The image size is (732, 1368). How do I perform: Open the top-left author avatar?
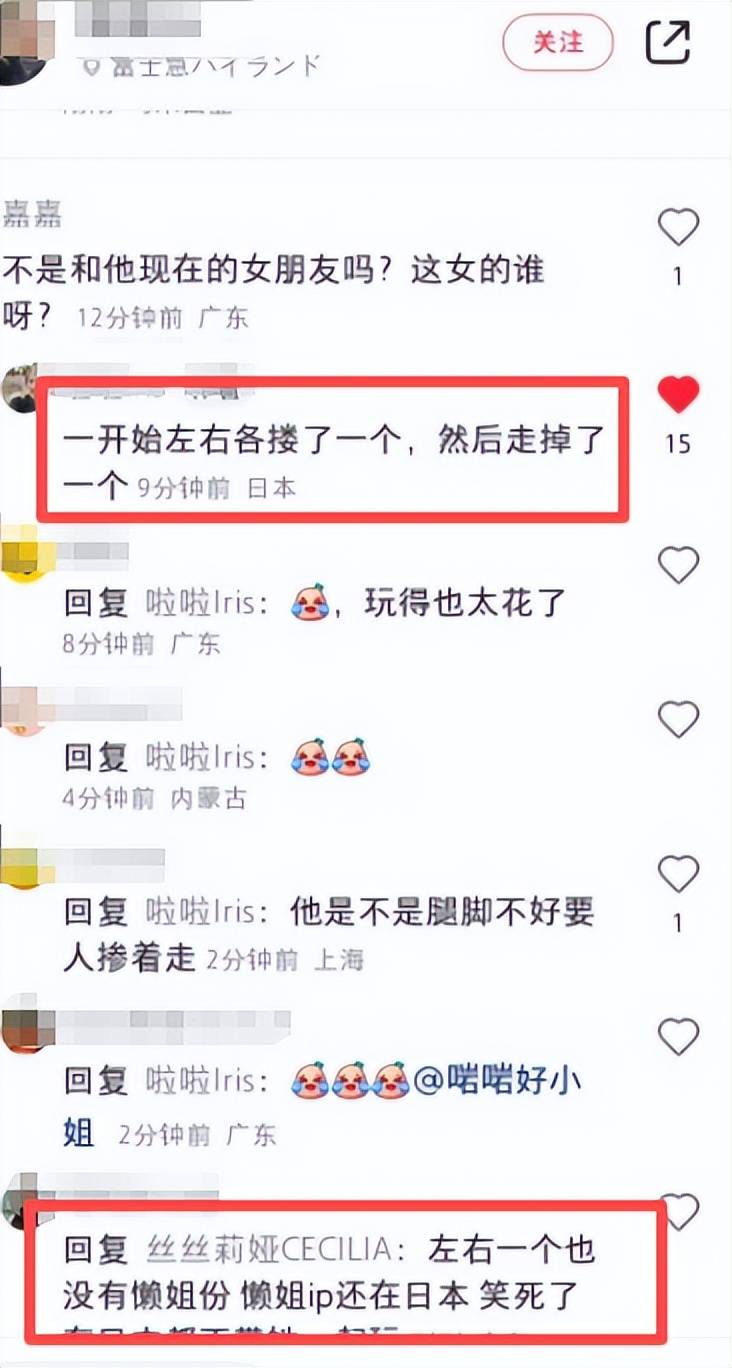pyautogui.click(x=22, y=40)
